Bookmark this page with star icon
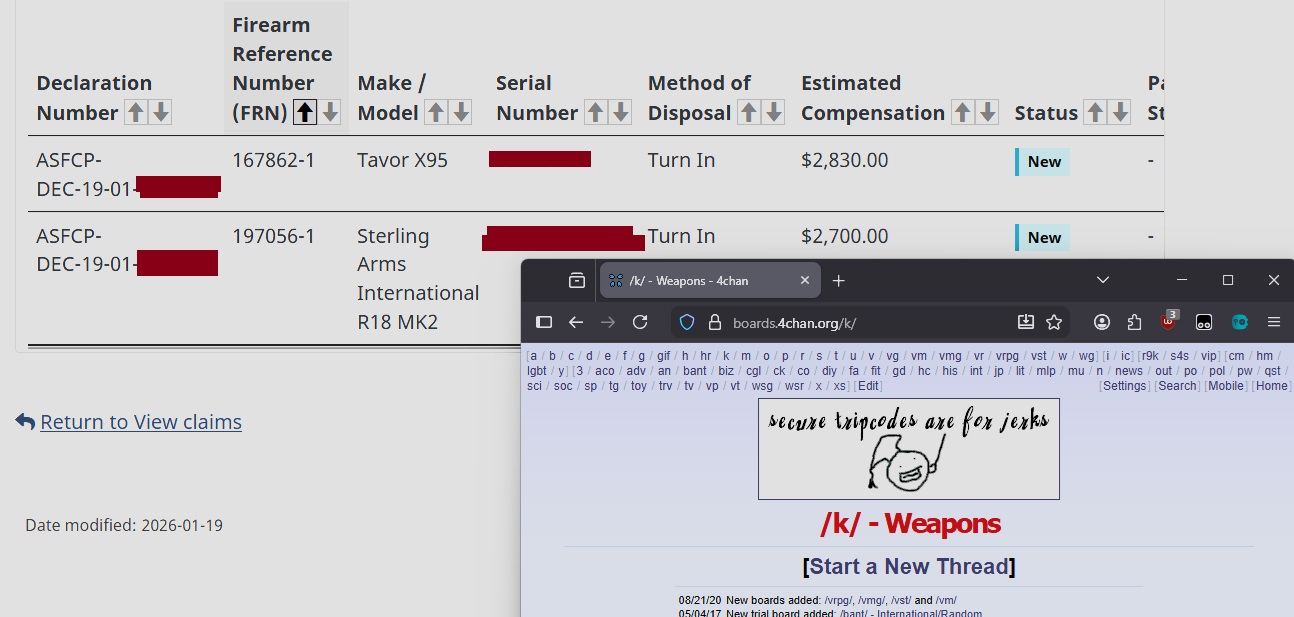Screen dimensions: 1294x617 [1054, 322]
